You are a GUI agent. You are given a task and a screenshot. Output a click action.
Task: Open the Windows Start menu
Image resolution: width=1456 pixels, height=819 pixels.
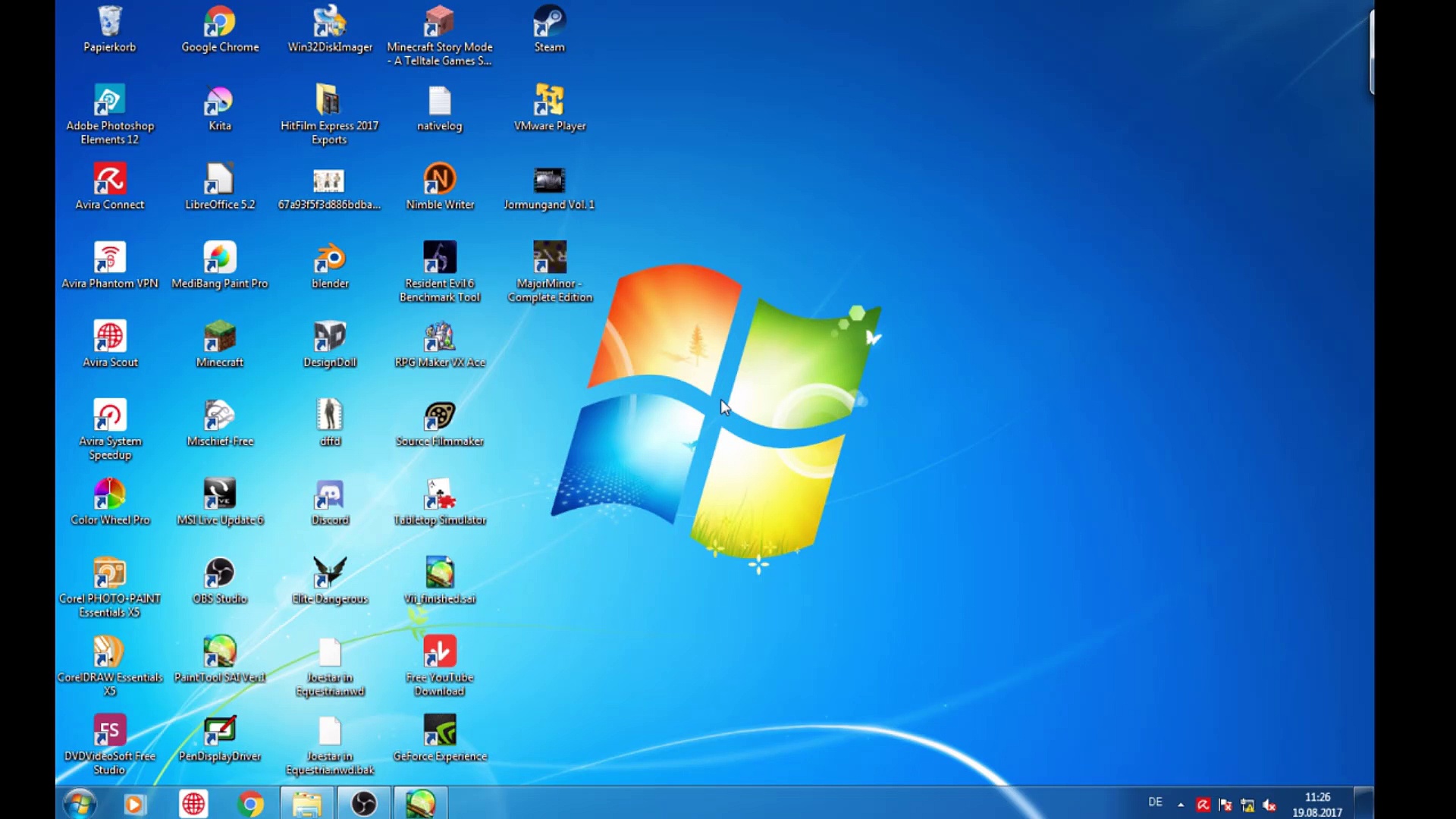(x=79, y=804)
